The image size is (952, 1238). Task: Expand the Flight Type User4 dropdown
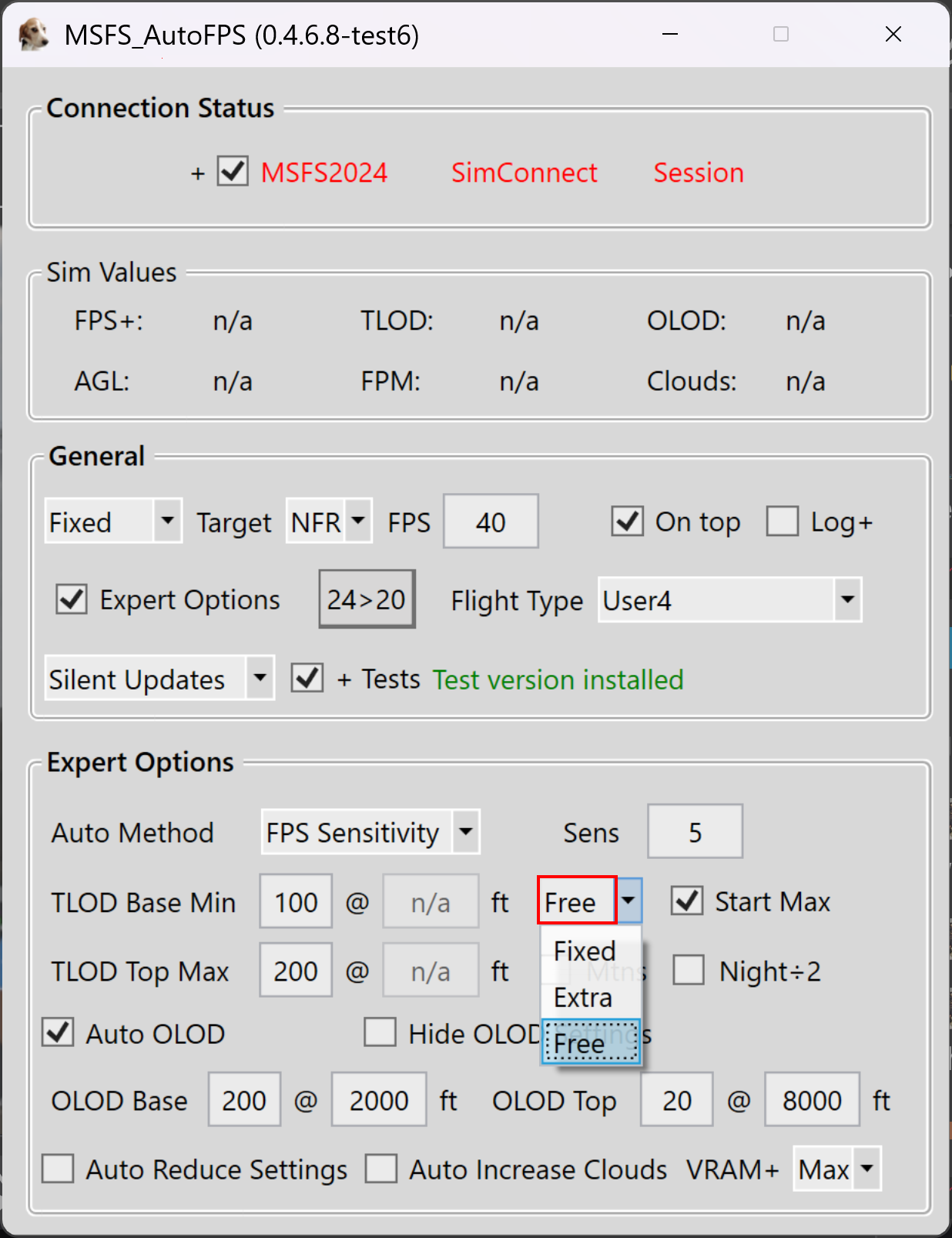(729, 599)
